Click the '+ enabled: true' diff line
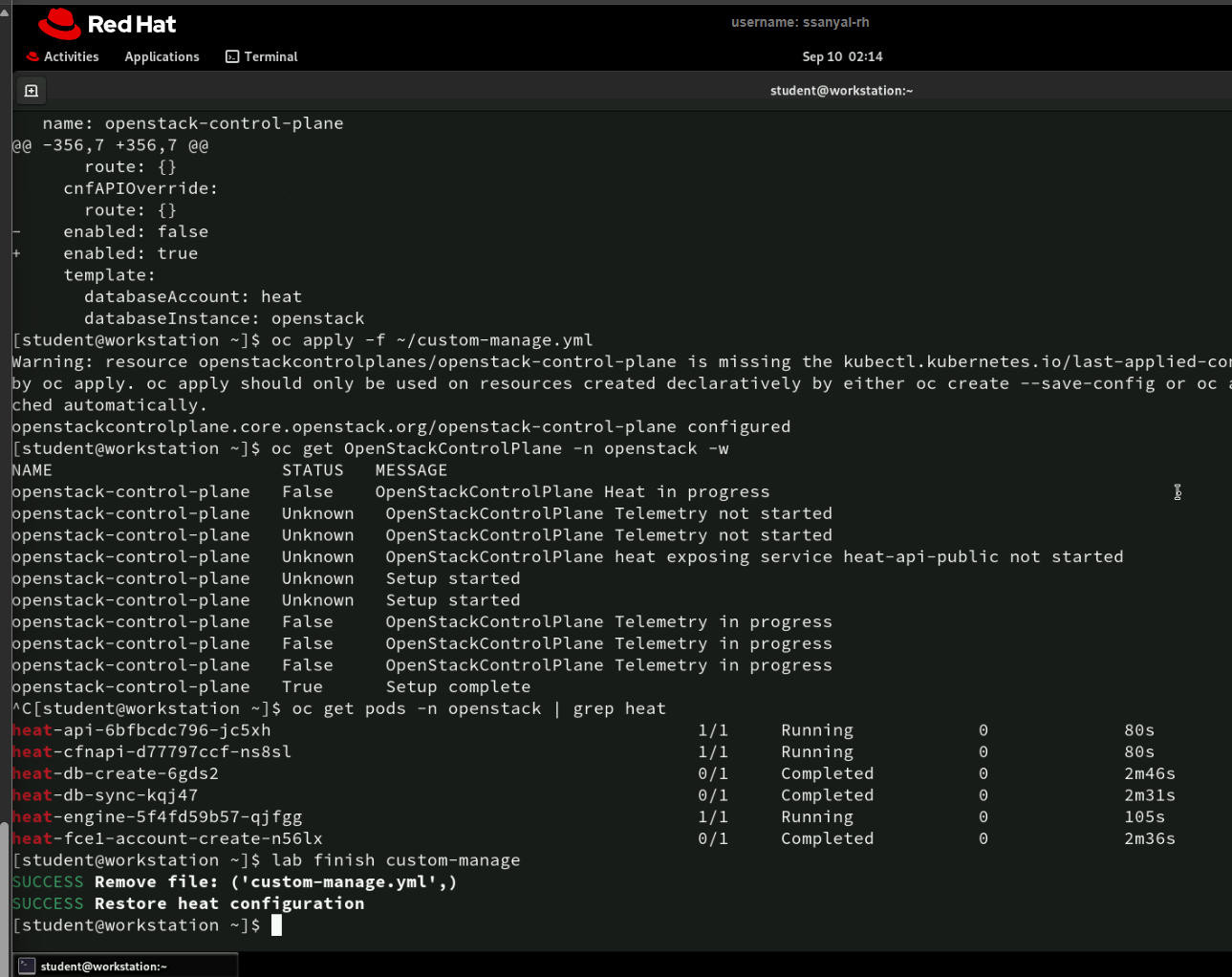1232x977 pixels. coord(130,253)
